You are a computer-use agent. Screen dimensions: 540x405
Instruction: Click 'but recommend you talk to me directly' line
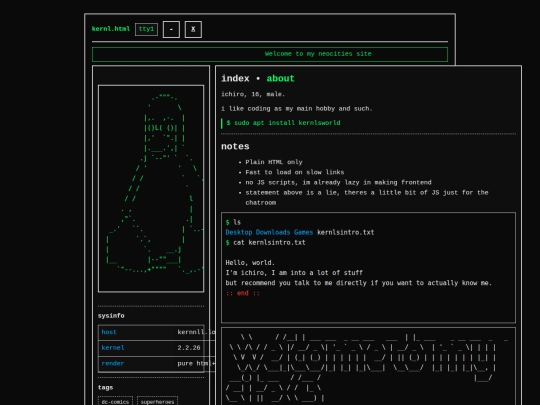click(359, 283)
